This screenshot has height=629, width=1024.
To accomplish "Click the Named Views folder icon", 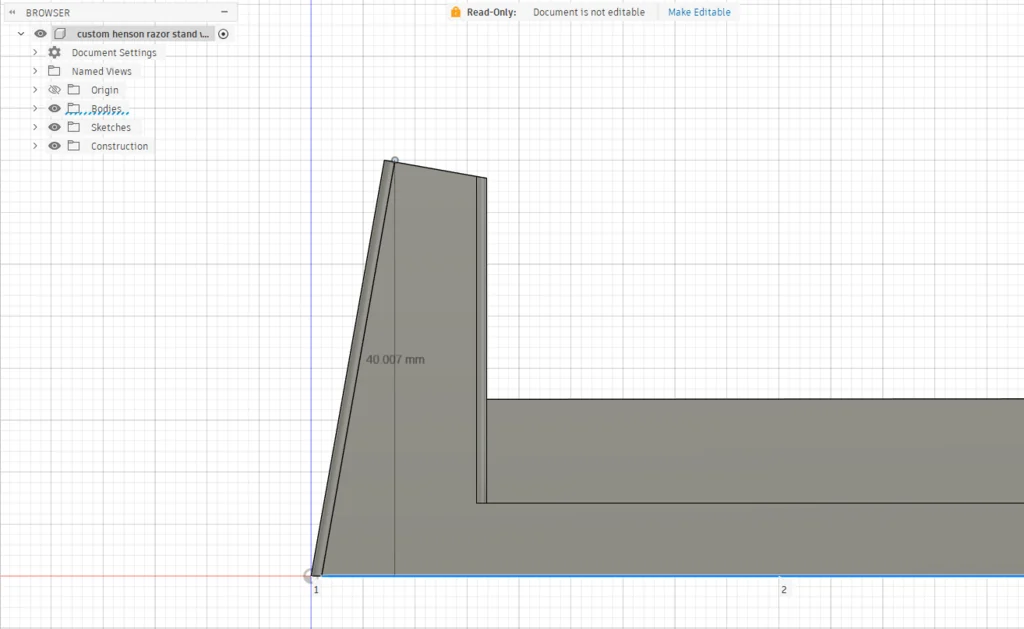I will point(54,71).
